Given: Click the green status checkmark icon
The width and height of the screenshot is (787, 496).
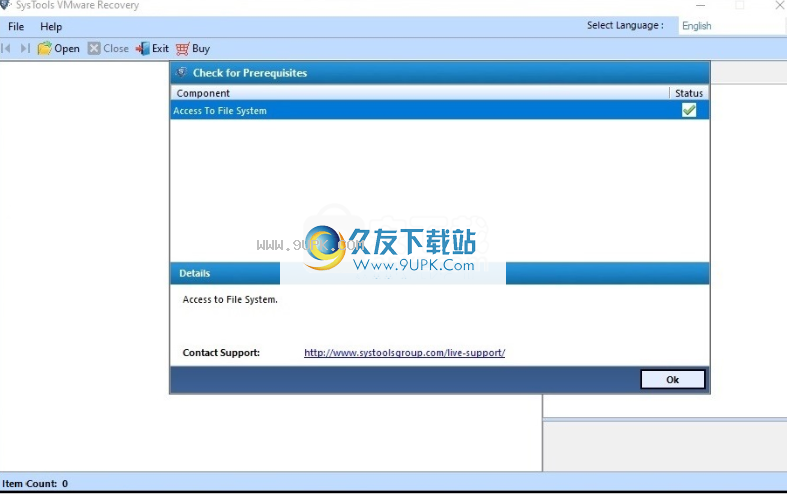Looking at the screenshot, I should coord(689,110).
